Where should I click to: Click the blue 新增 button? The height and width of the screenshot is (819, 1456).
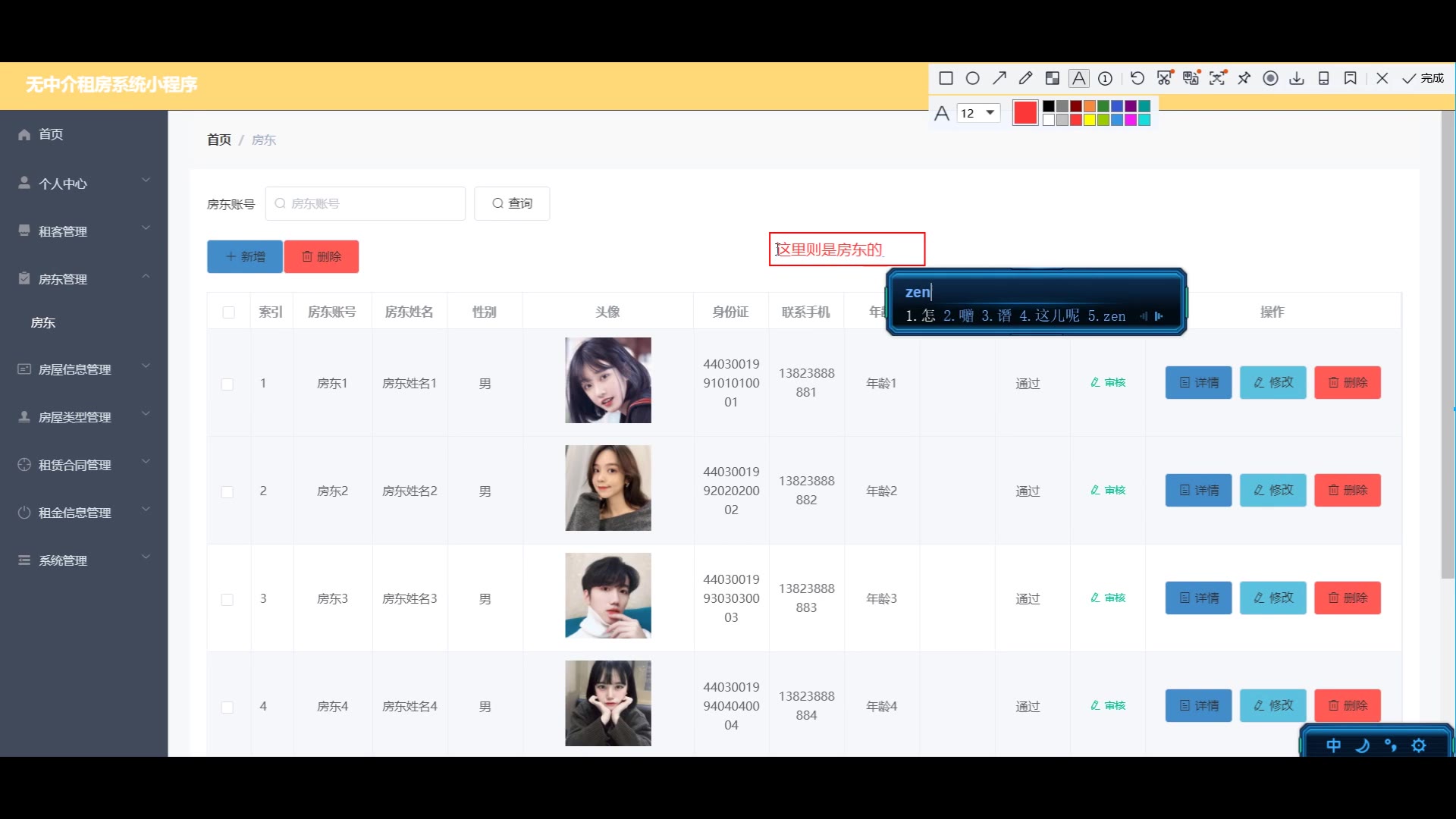pos(245,256)
